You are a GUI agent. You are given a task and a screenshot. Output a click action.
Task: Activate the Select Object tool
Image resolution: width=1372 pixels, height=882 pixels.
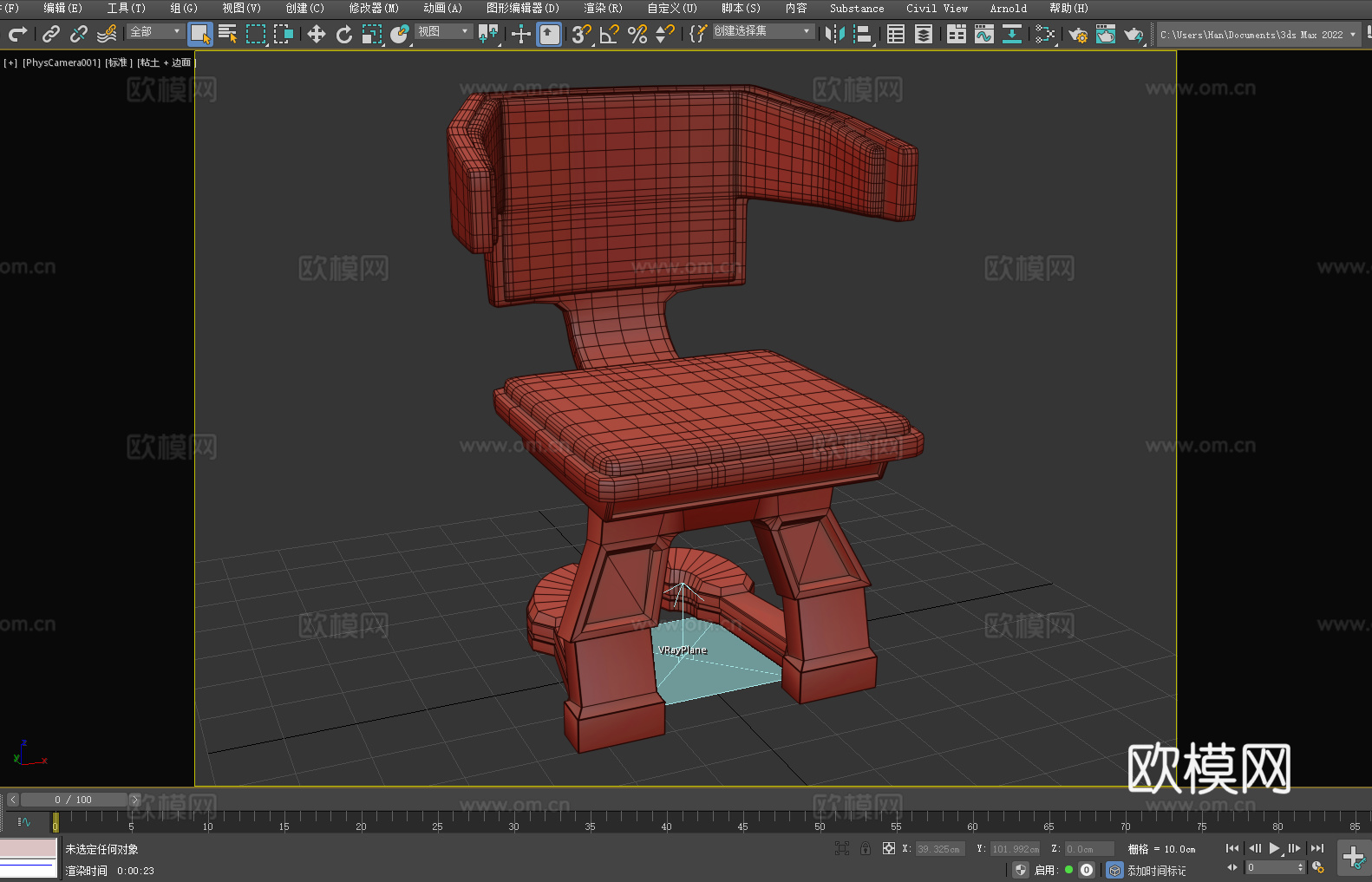200,34
